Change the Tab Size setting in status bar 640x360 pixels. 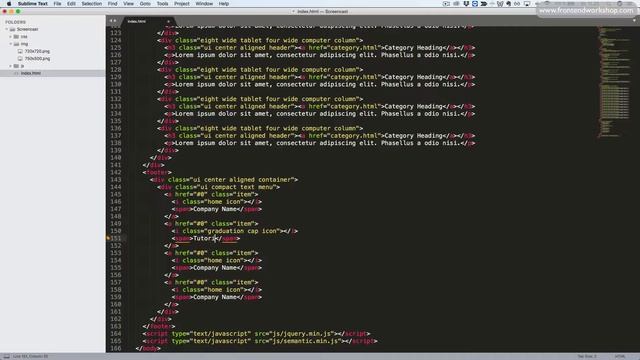(587, 356)
